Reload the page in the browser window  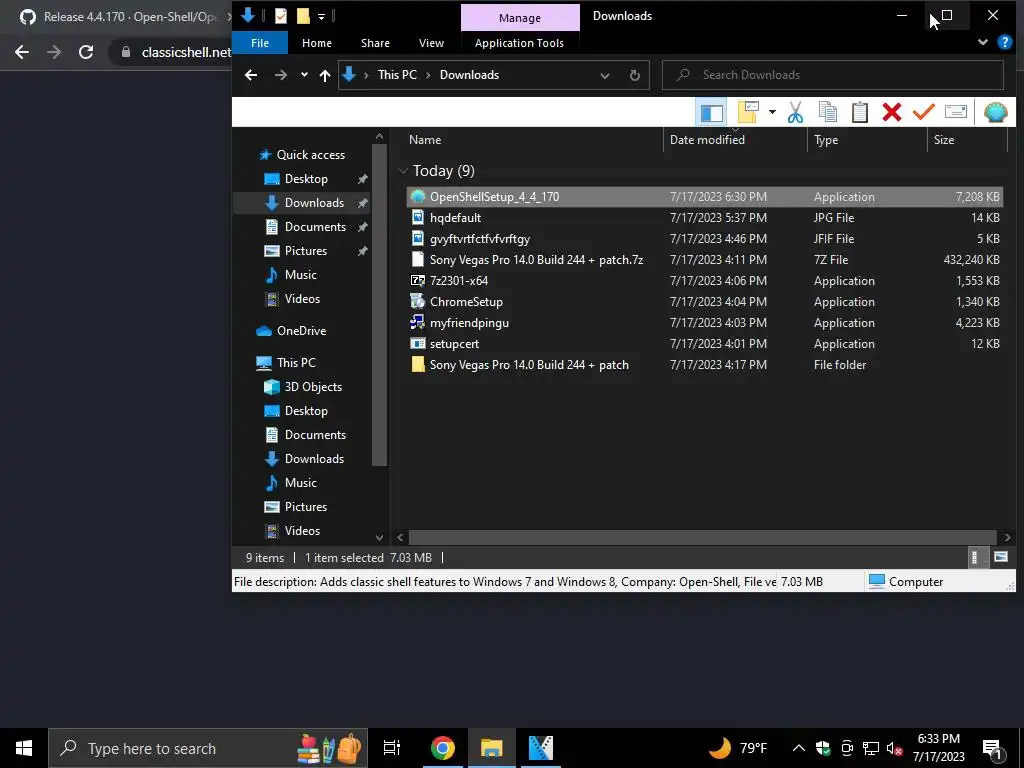[x=86, y=52]
